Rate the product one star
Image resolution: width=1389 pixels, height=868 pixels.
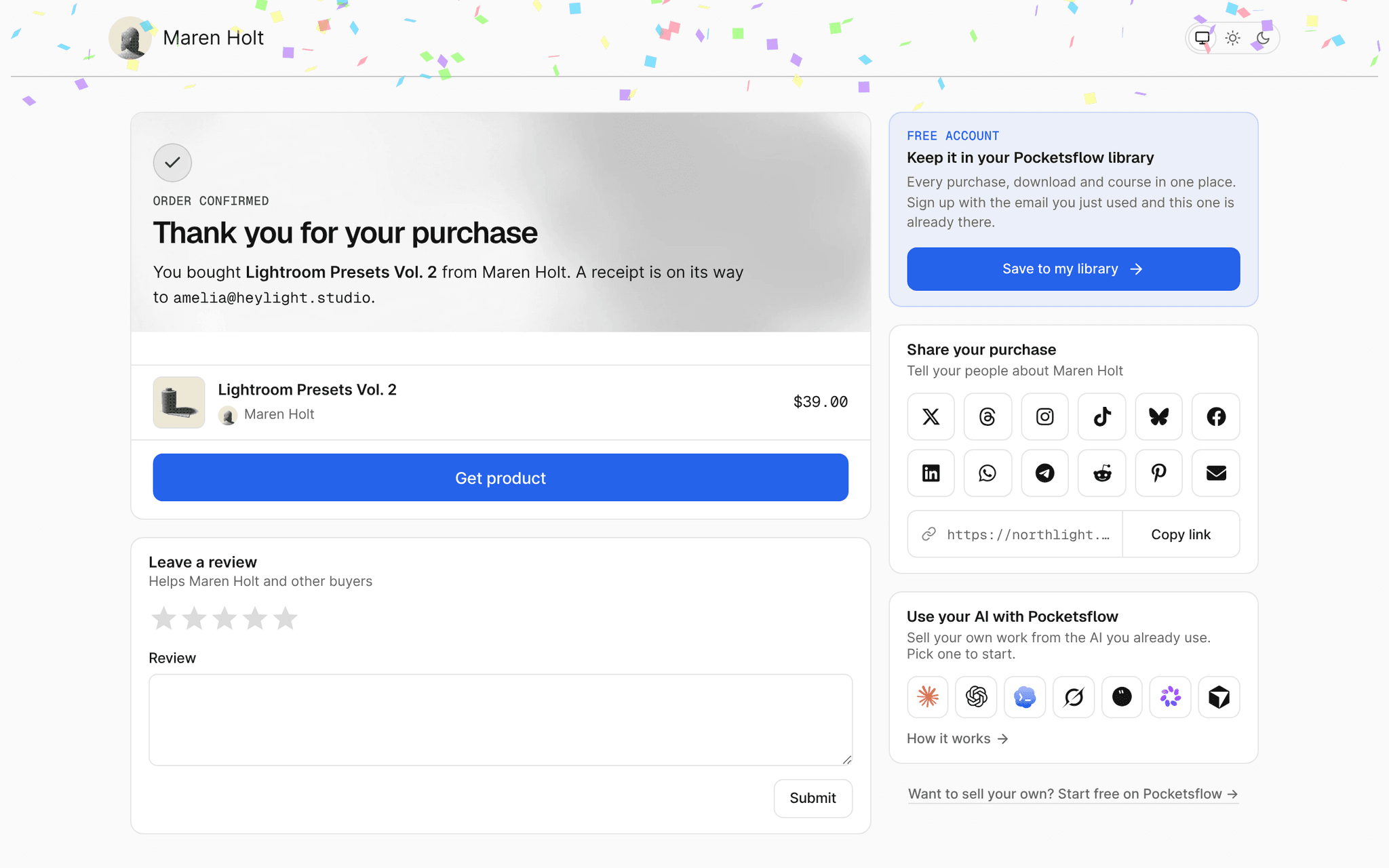[x=163, y=618]
